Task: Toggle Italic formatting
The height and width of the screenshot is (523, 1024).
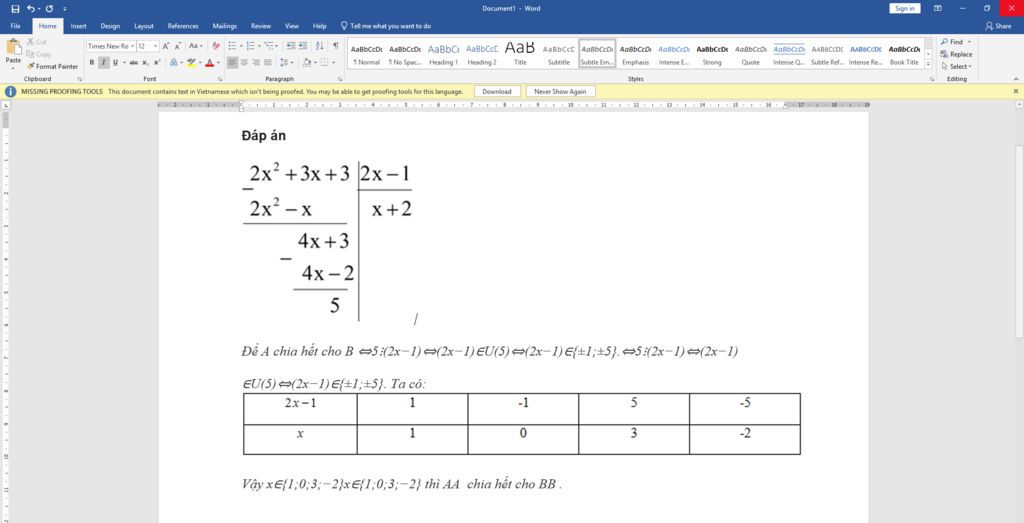Action: (x=103, y=62)
